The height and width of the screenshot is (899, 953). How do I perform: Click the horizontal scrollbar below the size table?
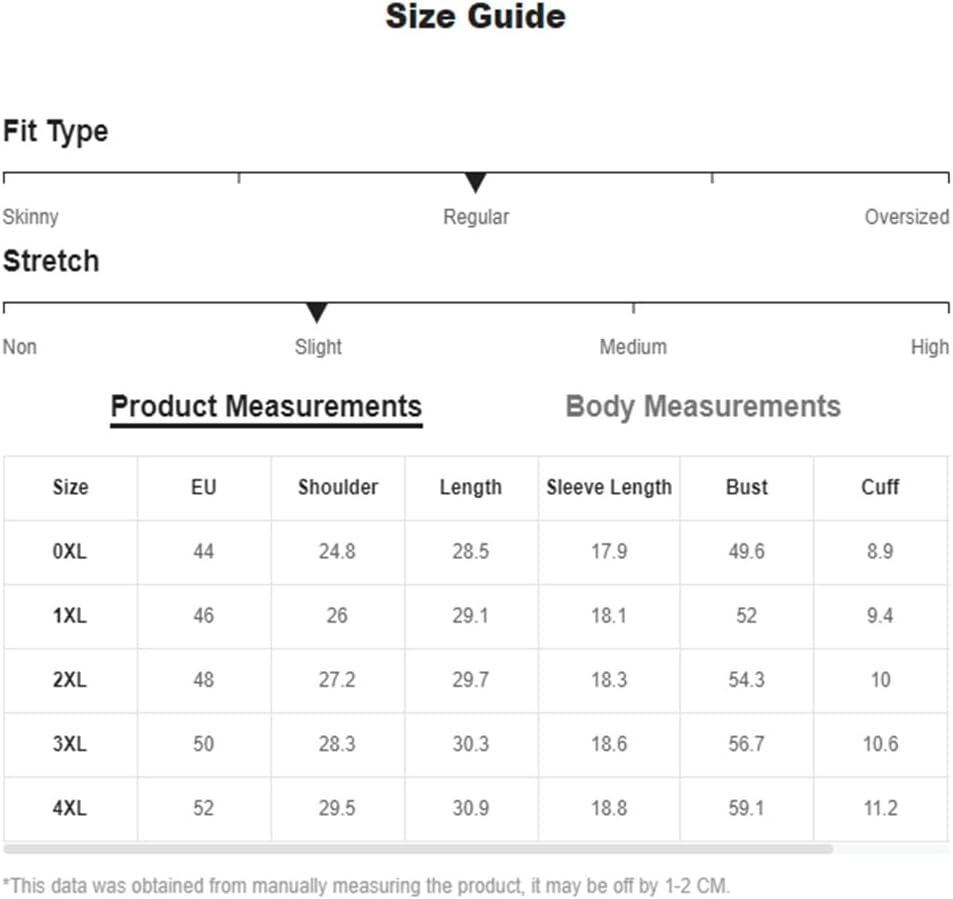(x=418, y=849)
